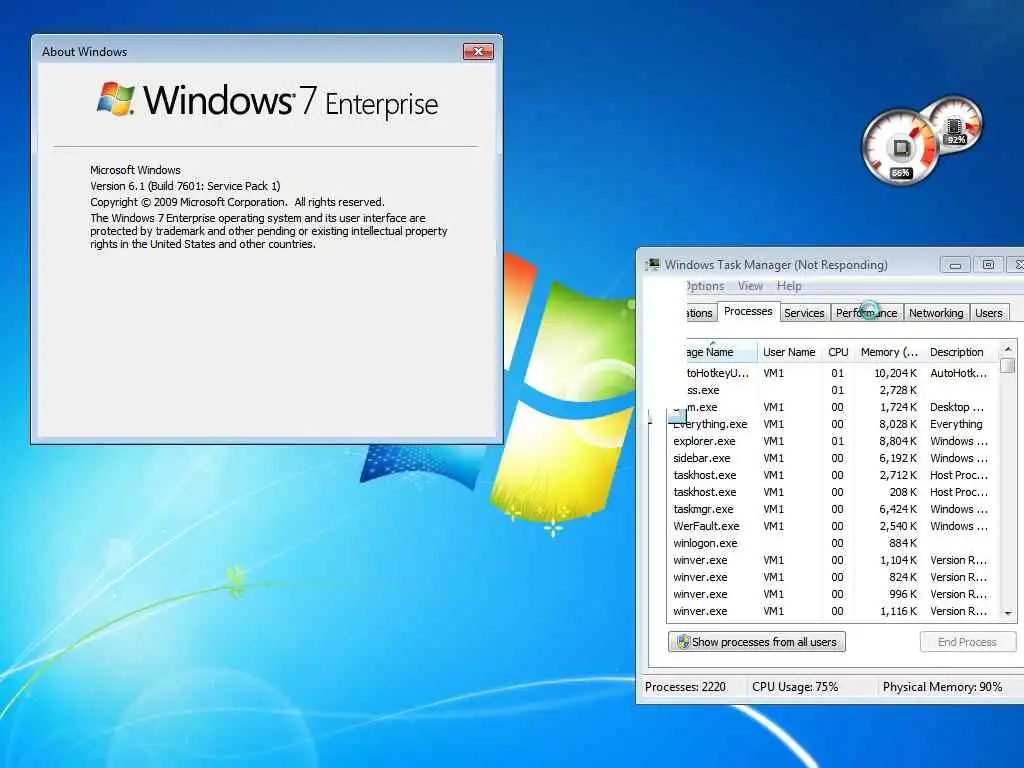Select the winver.exe row using 824 K

[x=832, y=577]
